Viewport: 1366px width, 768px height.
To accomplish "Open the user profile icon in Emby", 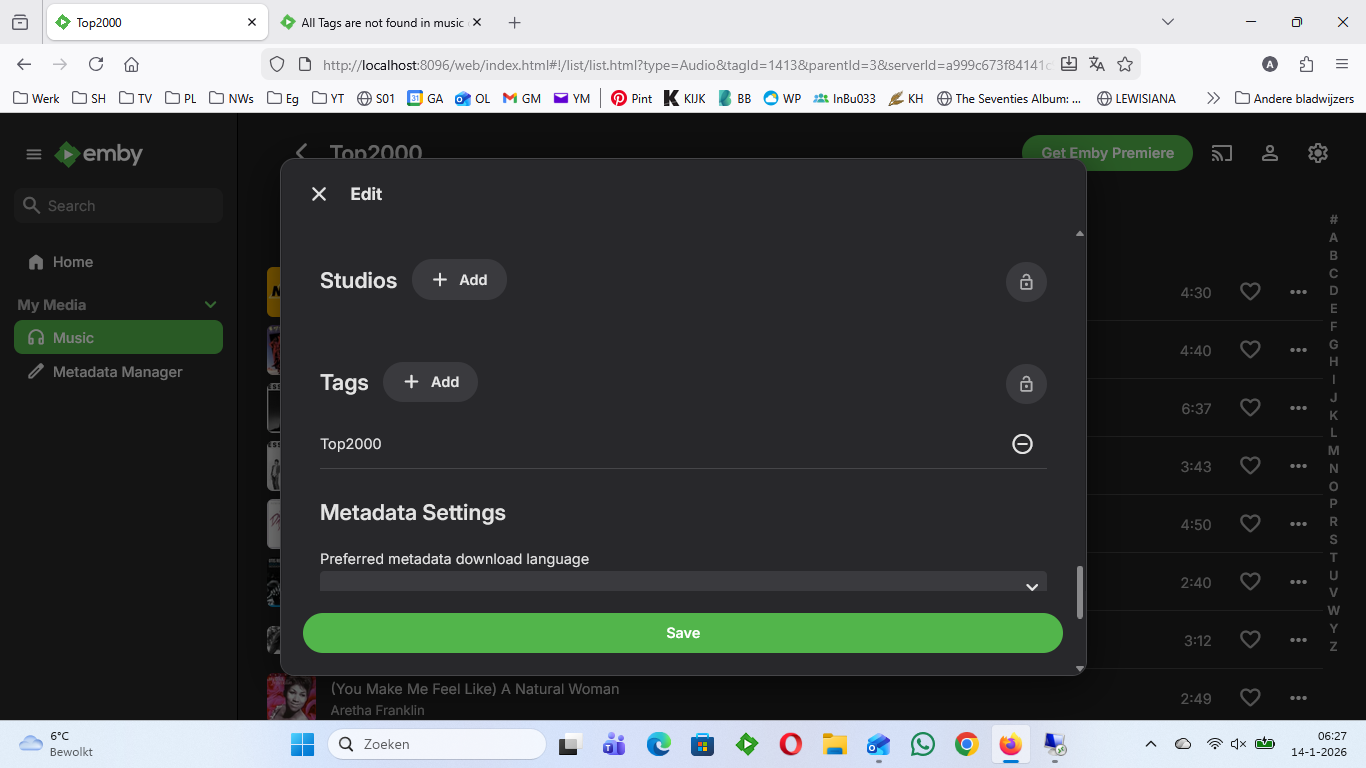I will pos(1270,153).
